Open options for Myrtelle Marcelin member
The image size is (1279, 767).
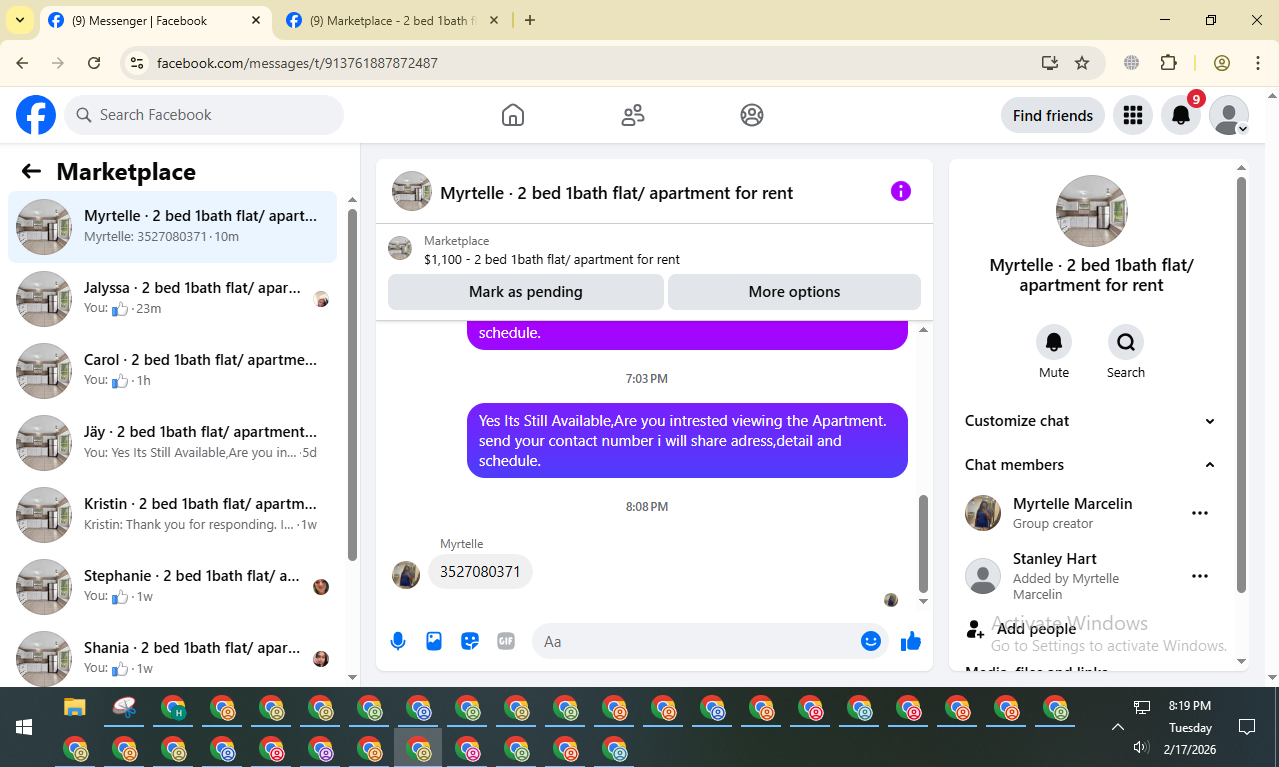[x=1200, y=513]
